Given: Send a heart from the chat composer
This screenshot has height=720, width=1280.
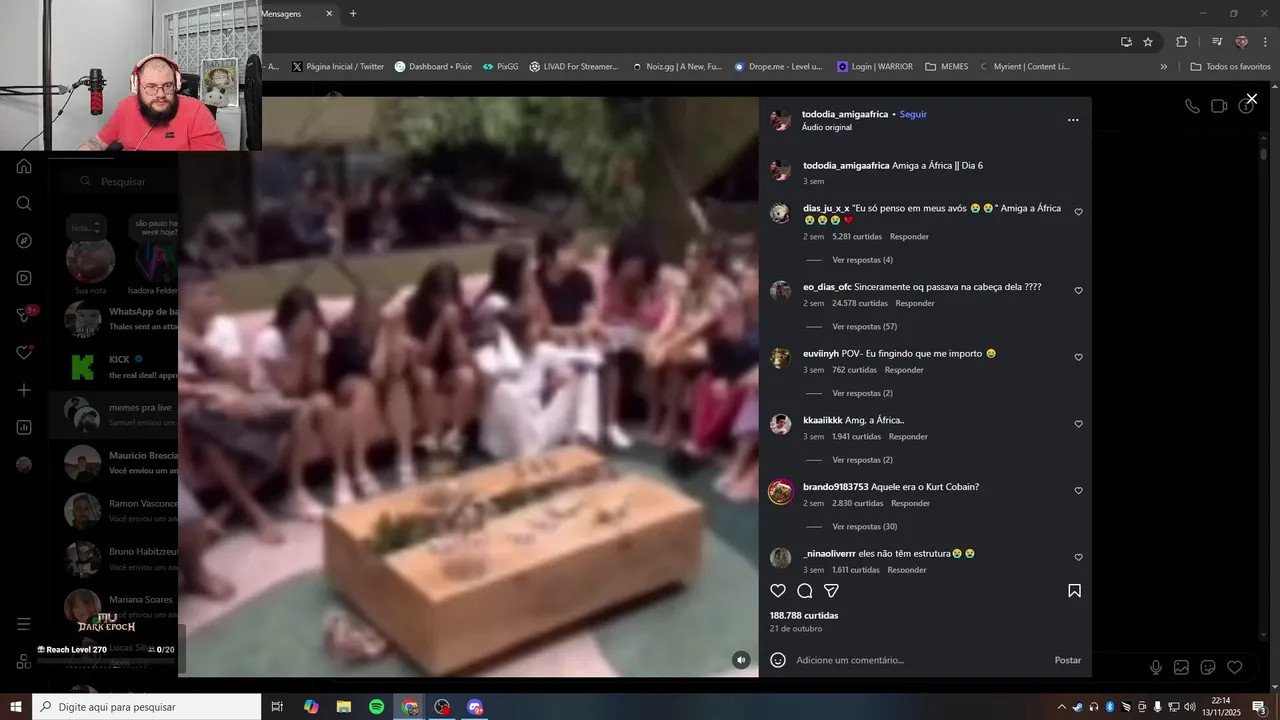Looking at the screenshot, I should click(1235, 667).
